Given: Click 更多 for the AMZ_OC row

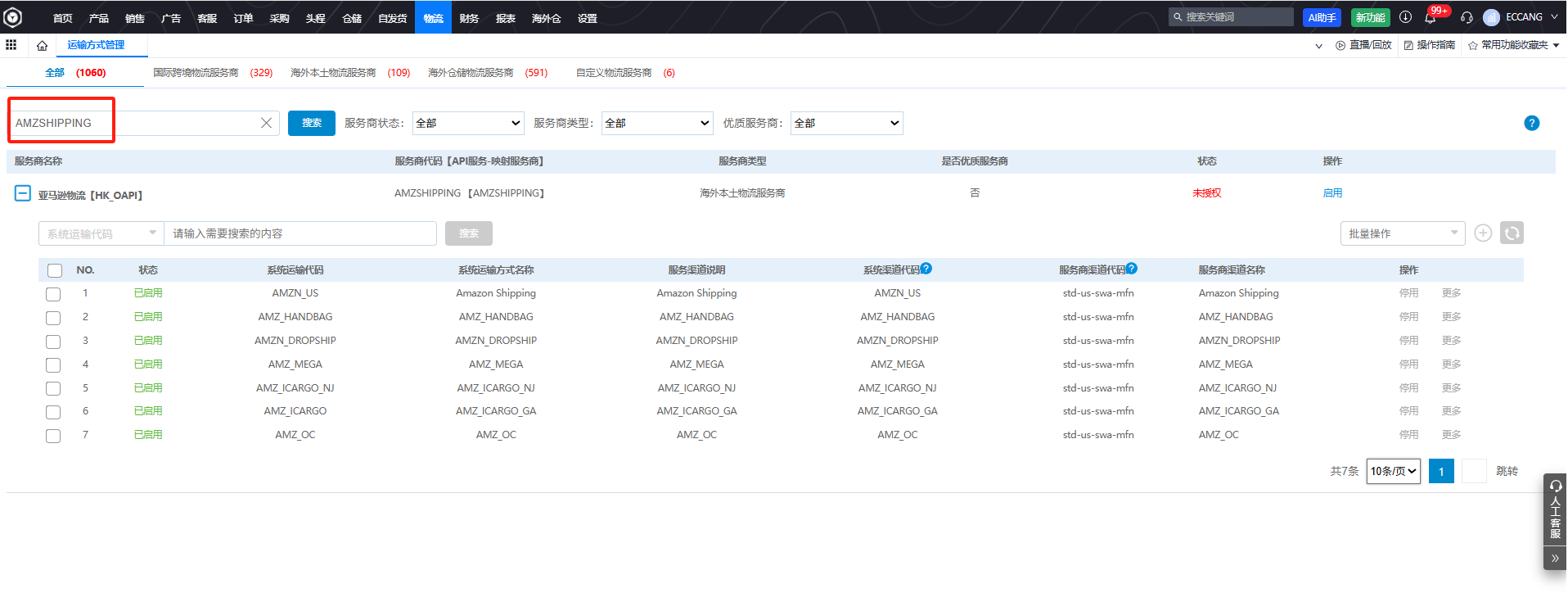Looking at the screenshot, I should pos(1451,435).
